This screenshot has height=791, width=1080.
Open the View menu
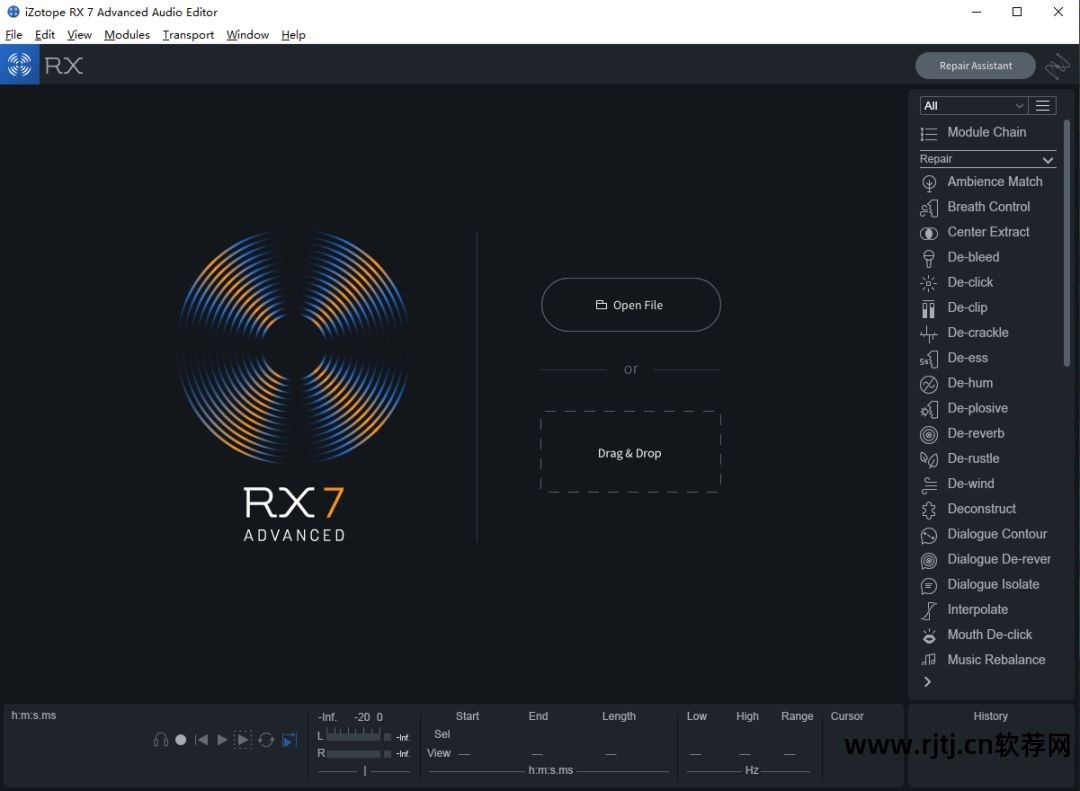pyautogui.click(x=79, y=34)
